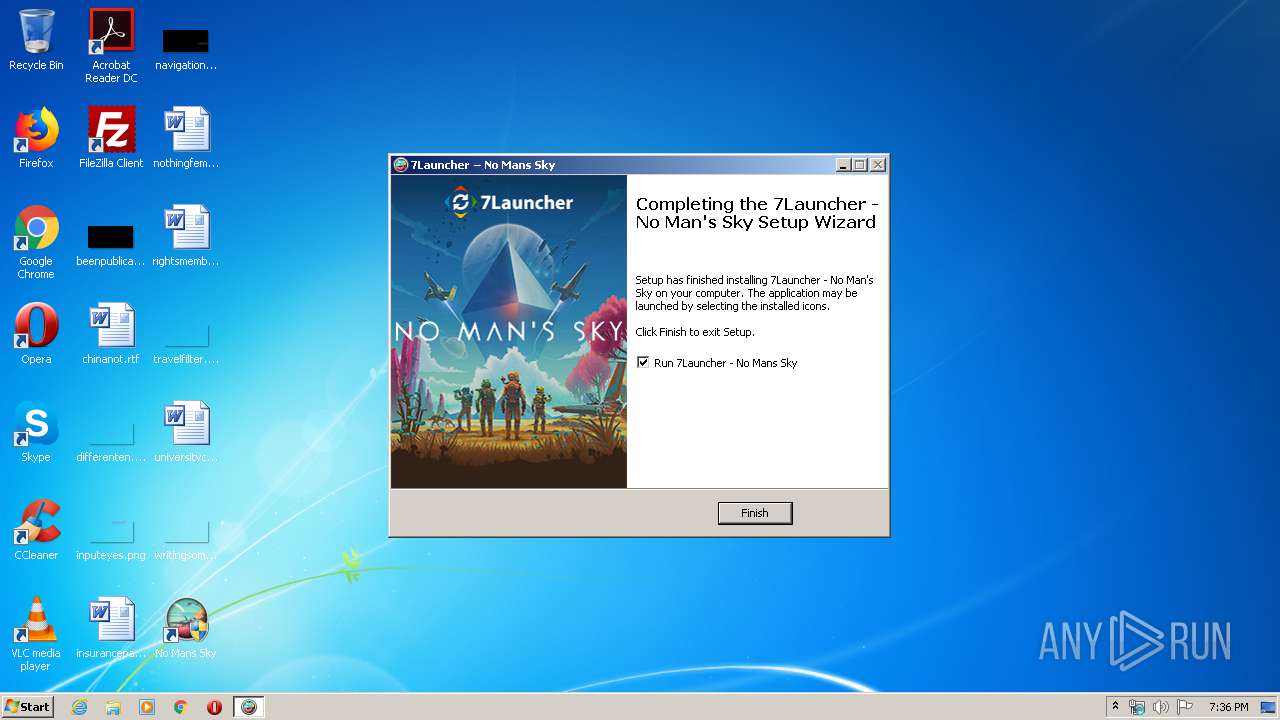Click the "Click Finish to exit Setup." text
Viewport: 1280px width, 720px height.
(x=695, y=332)
